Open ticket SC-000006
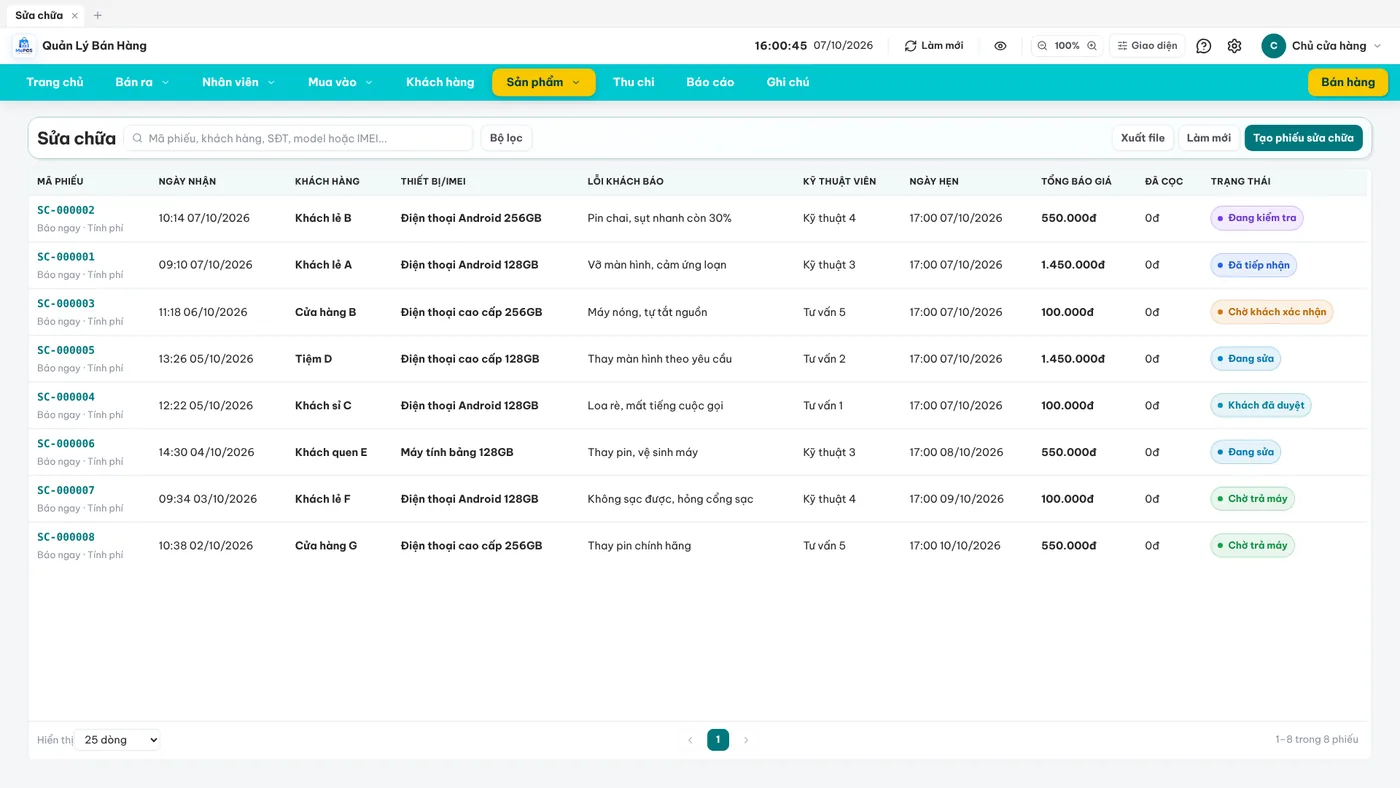The image size is (1400, 788). pyautogui.click(x=66, y=444)
